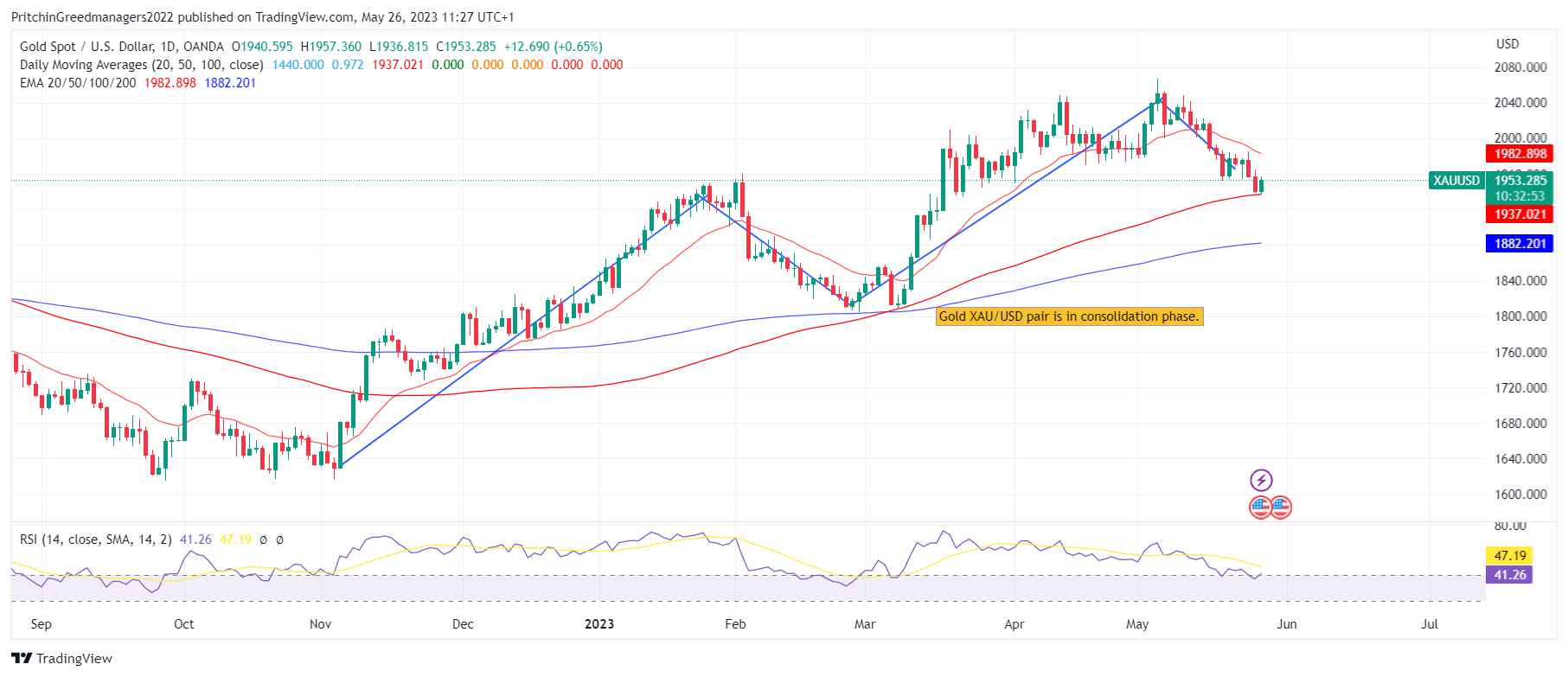This screenshot has height=677, width=1568.
Task: Click the Apr label on time axis
Action: coord(1014,624)
